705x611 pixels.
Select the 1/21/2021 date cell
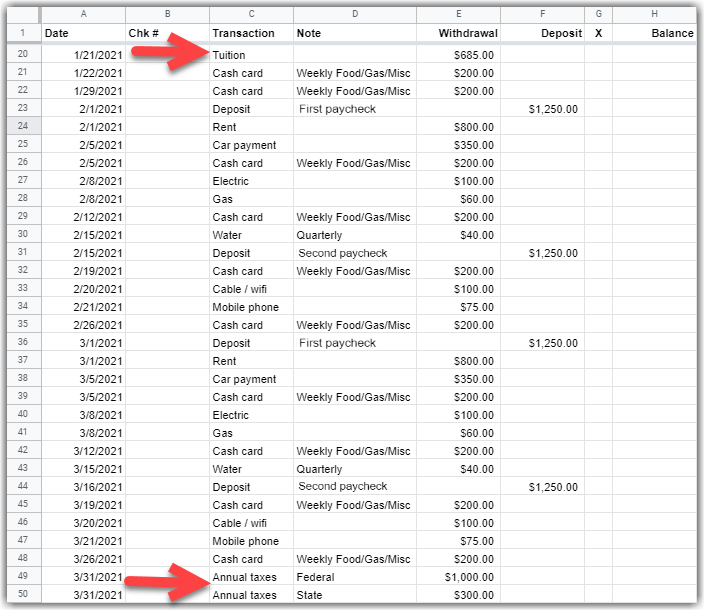pos(83,55)
